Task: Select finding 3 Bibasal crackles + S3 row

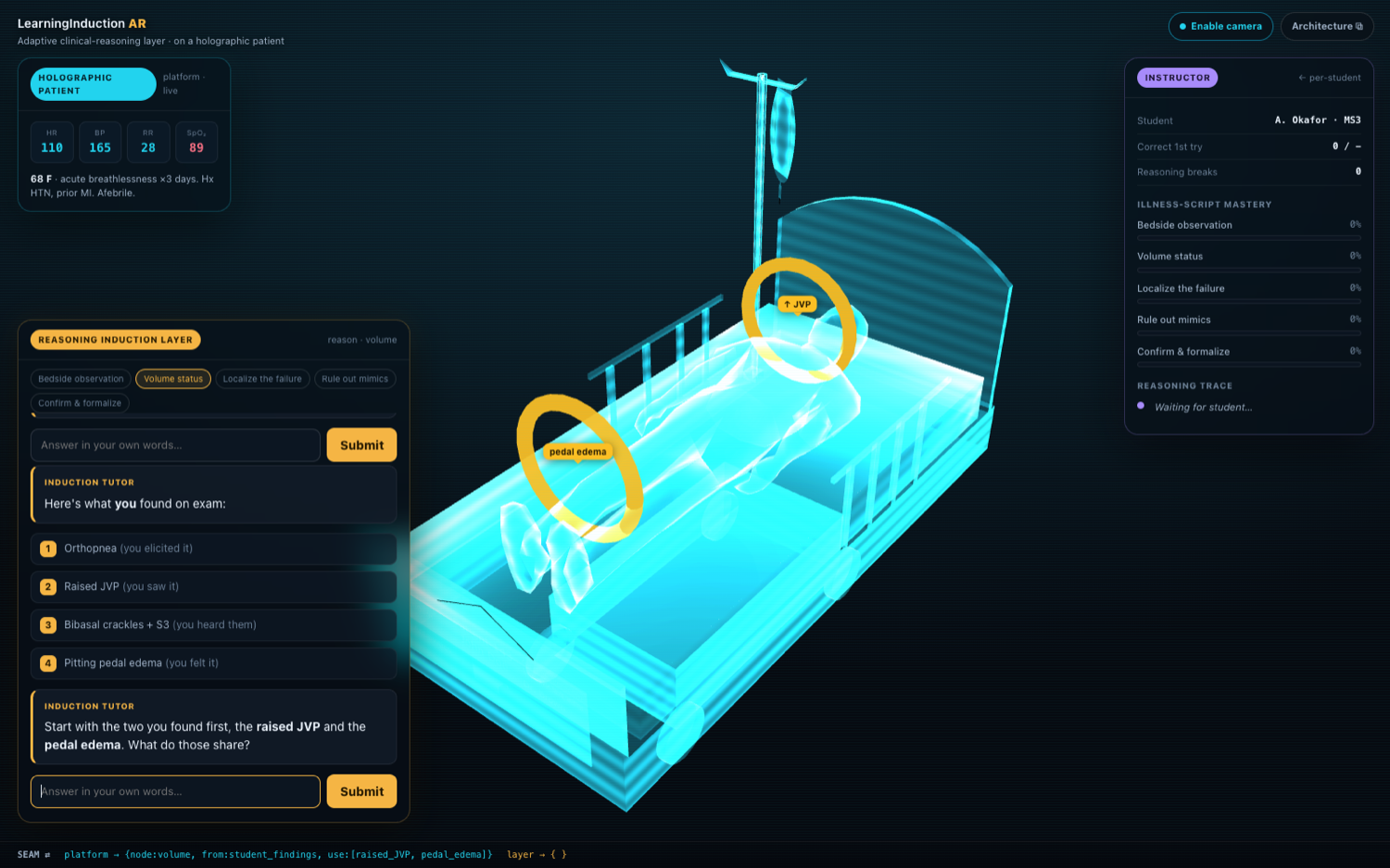Action: tap(213, 624)
